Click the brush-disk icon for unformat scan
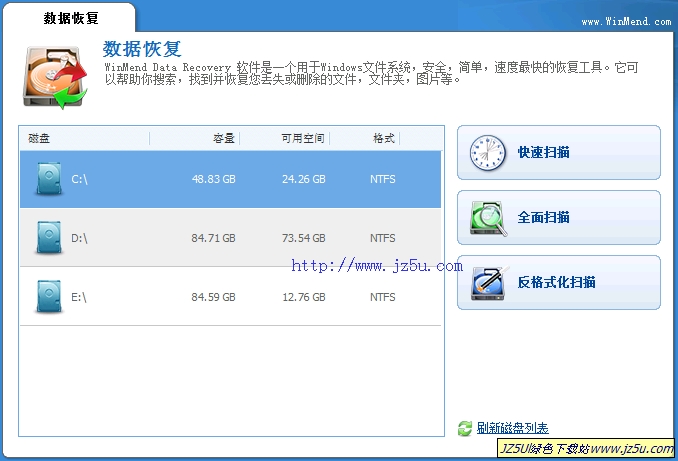678x461 pixels. tap(489, 283)
